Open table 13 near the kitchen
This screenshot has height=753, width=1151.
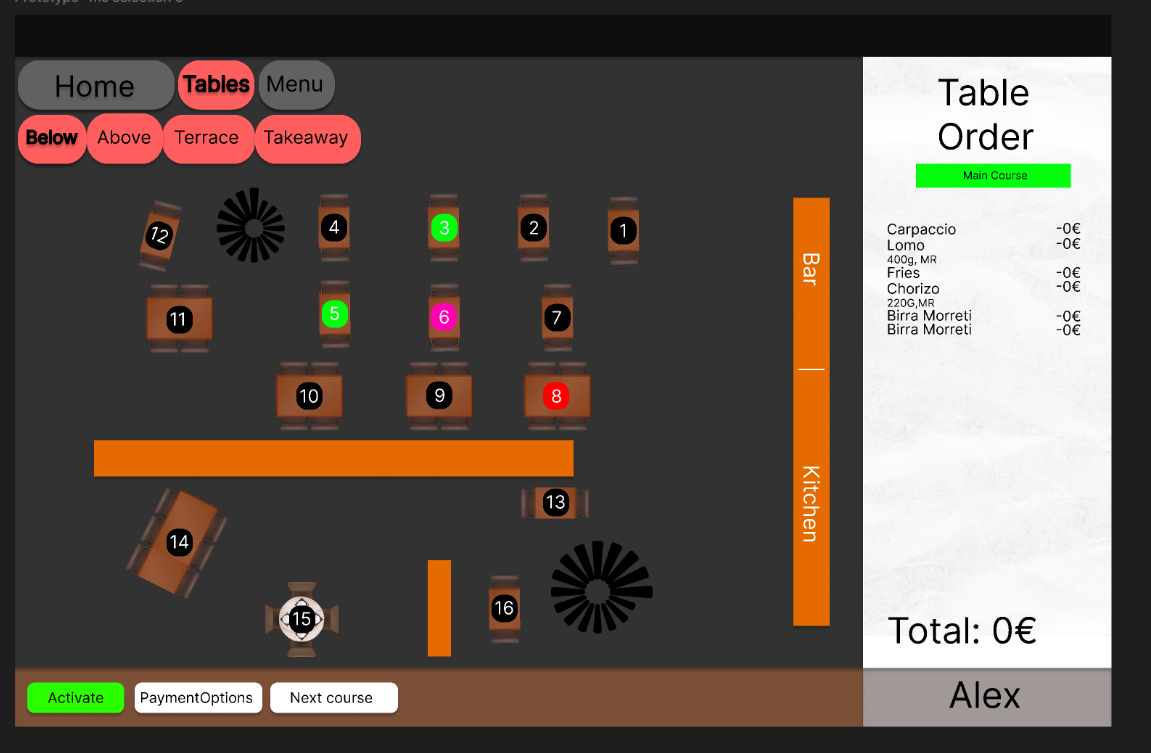pyautogui.click(x=555, y=502)
